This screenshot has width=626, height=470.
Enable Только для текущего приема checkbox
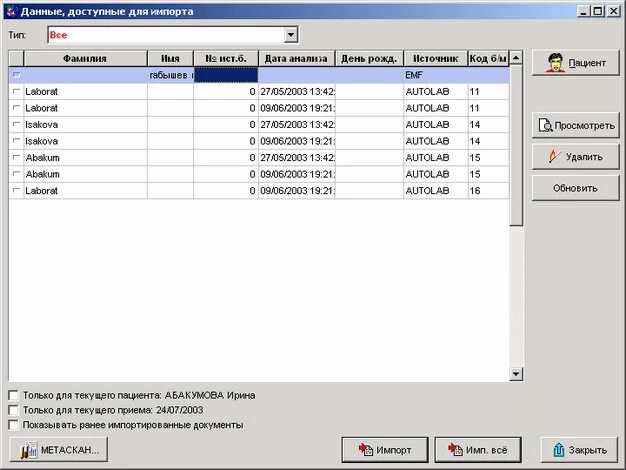point(13,410)
